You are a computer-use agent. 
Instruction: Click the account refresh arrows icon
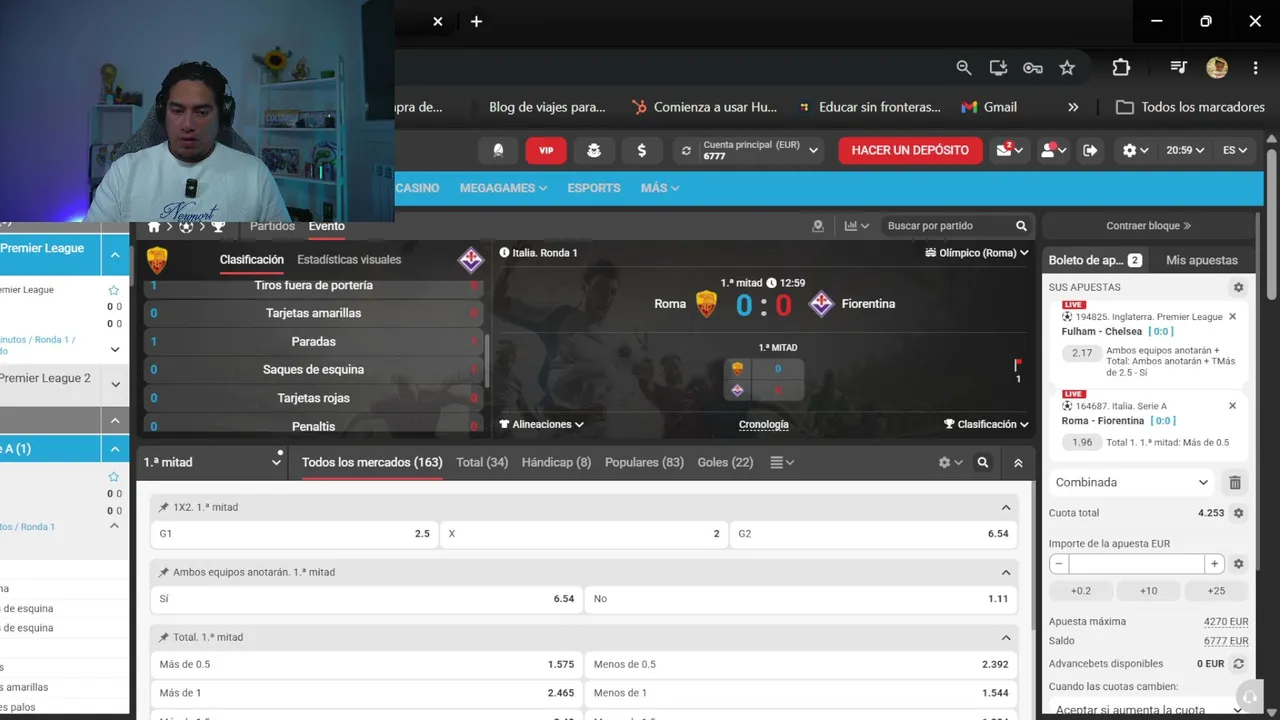pos(686,151)
